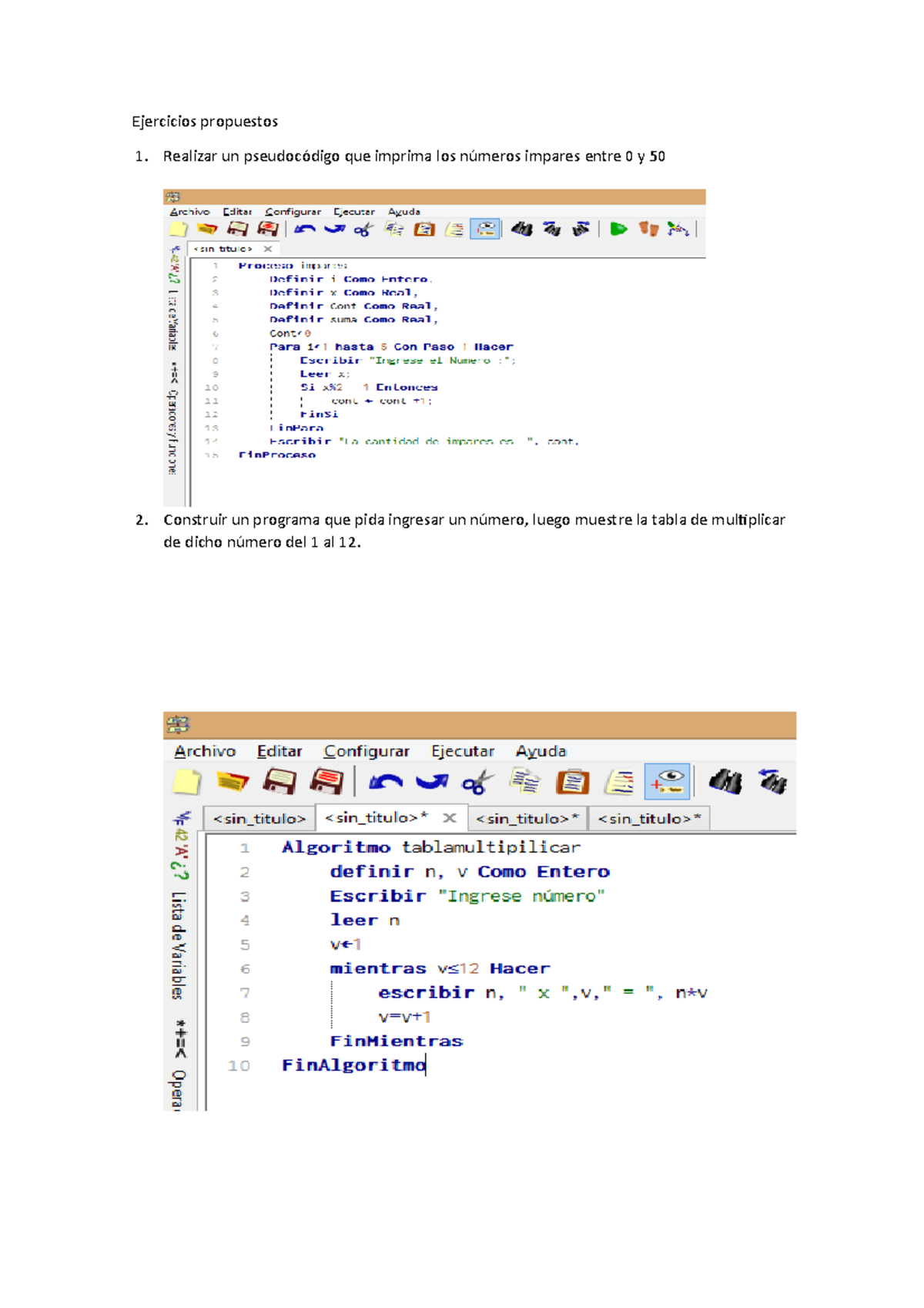Click the new file icon in upper toolbar
The height and width of the screenshot is (1308, 924).
178,229
